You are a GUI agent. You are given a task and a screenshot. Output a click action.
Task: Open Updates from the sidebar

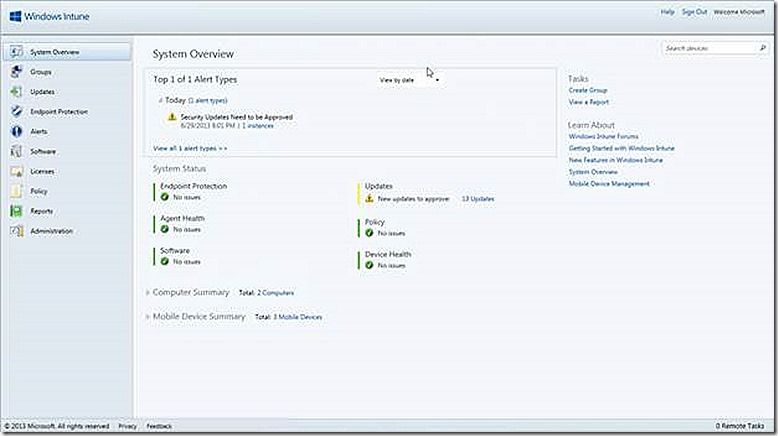42,92
